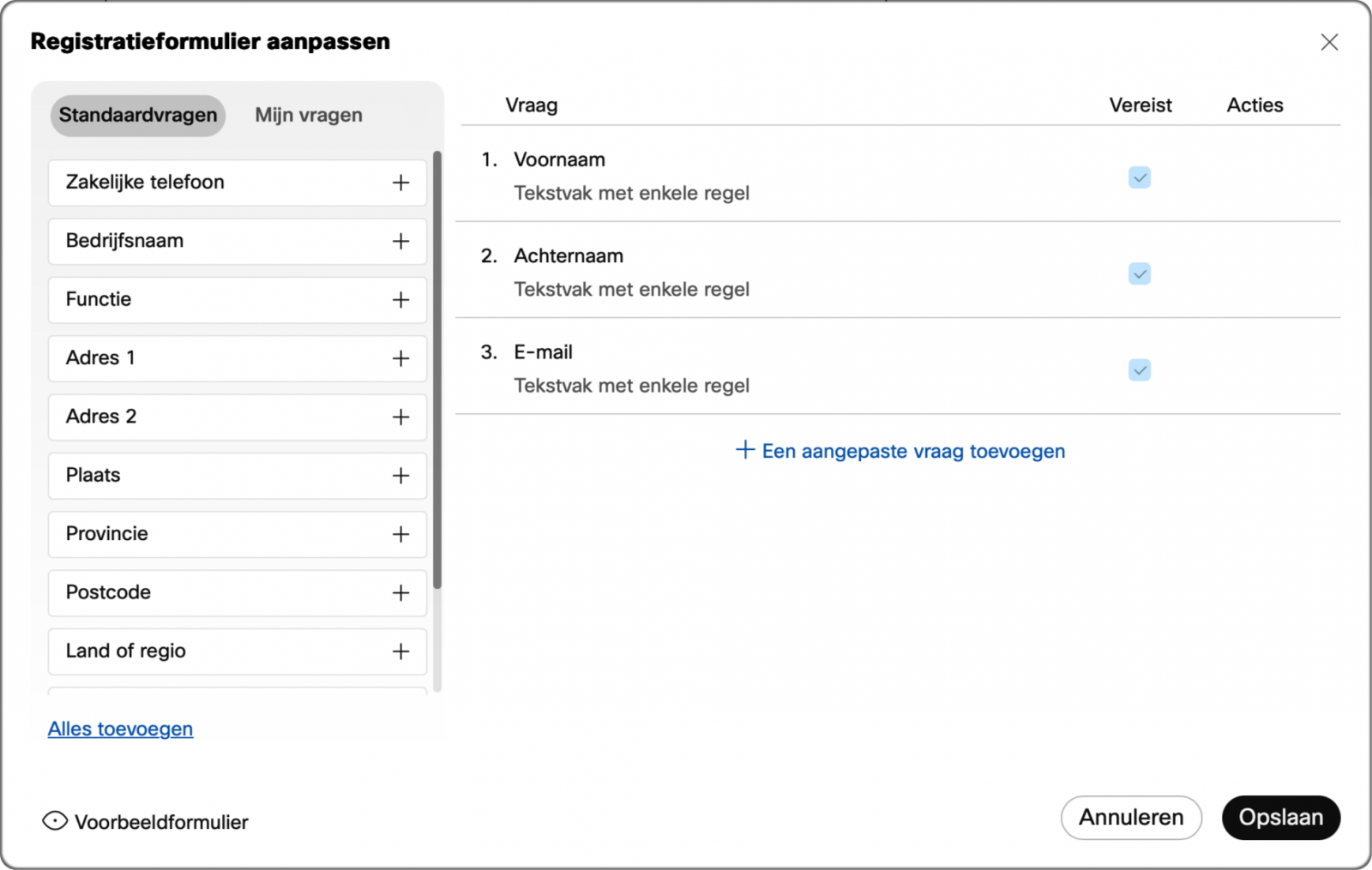Add the Adres 2 field

click(x=400, y=417)
